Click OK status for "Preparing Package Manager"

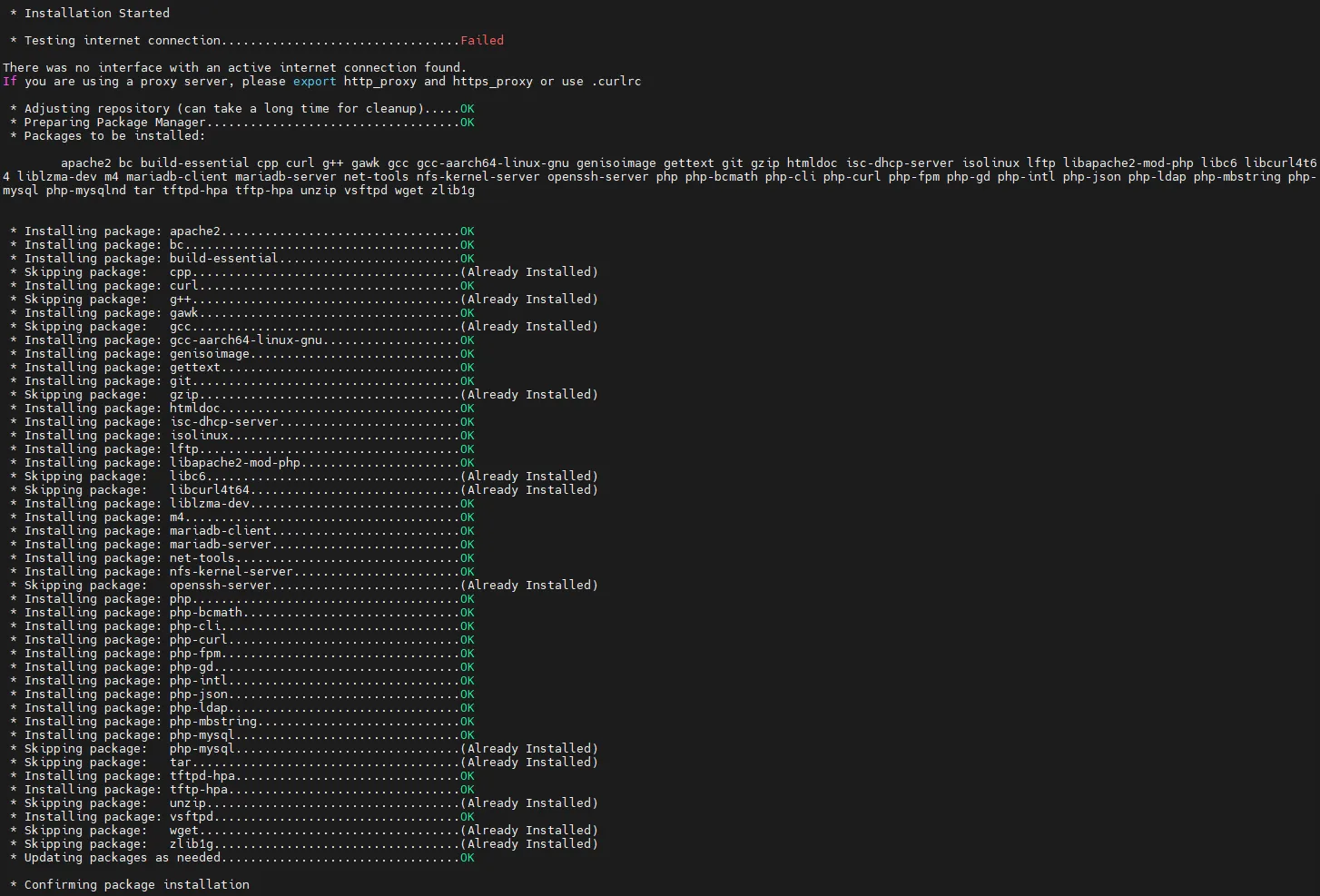click(x=467, y=123)
